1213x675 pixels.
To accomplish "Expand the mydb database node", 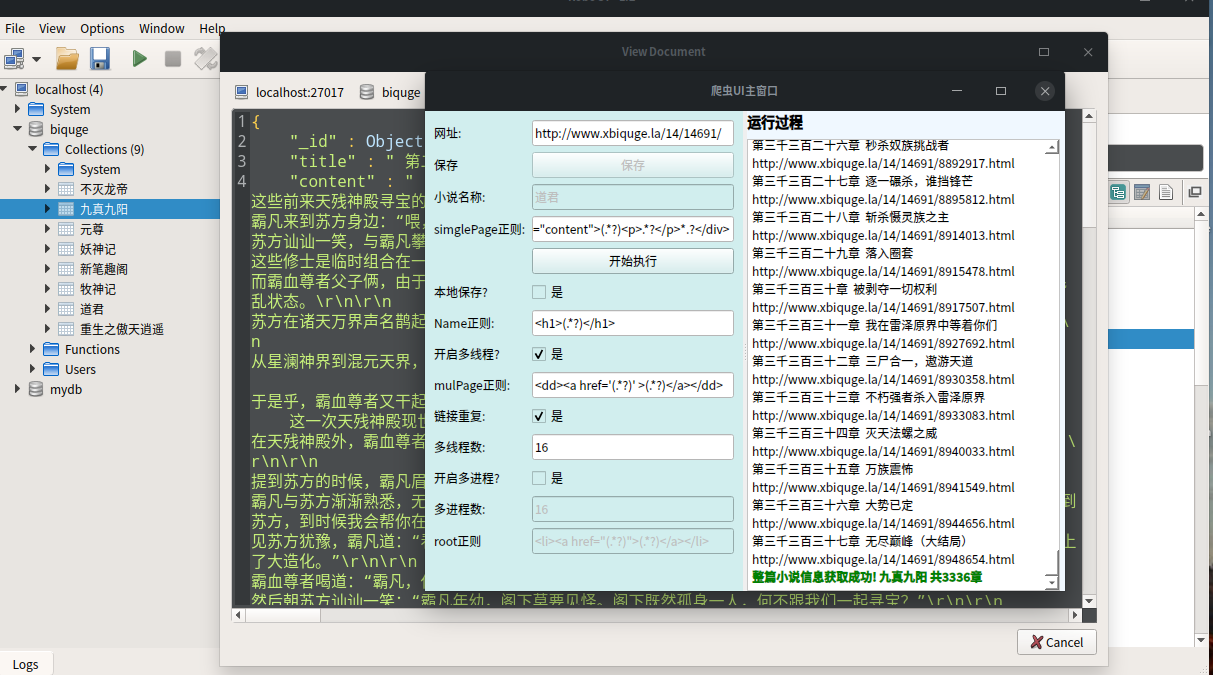I will tap(18, 389).
